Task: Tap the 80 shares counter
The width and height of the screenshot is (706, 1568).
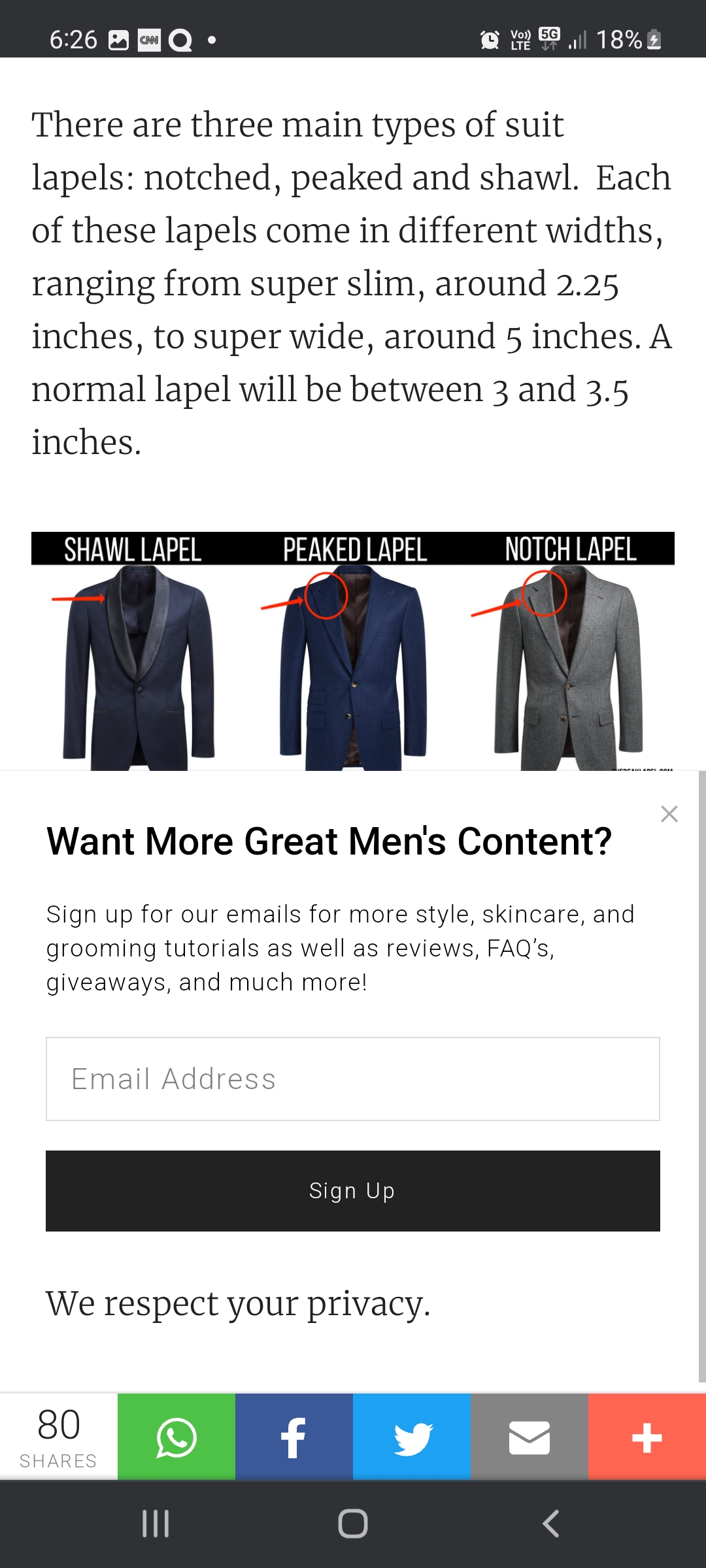Action: click(x=59, y=1437)
